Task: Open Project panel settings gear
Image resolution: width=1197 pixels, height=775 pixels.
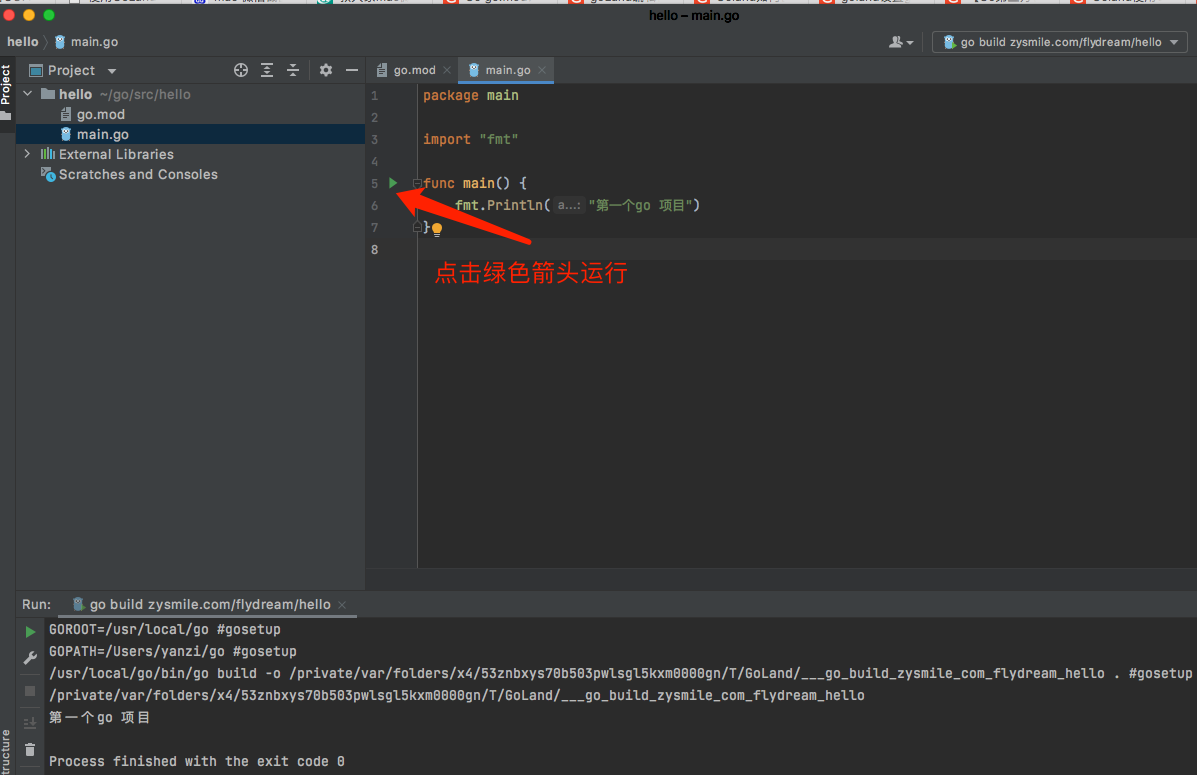Action: (326, 70)
